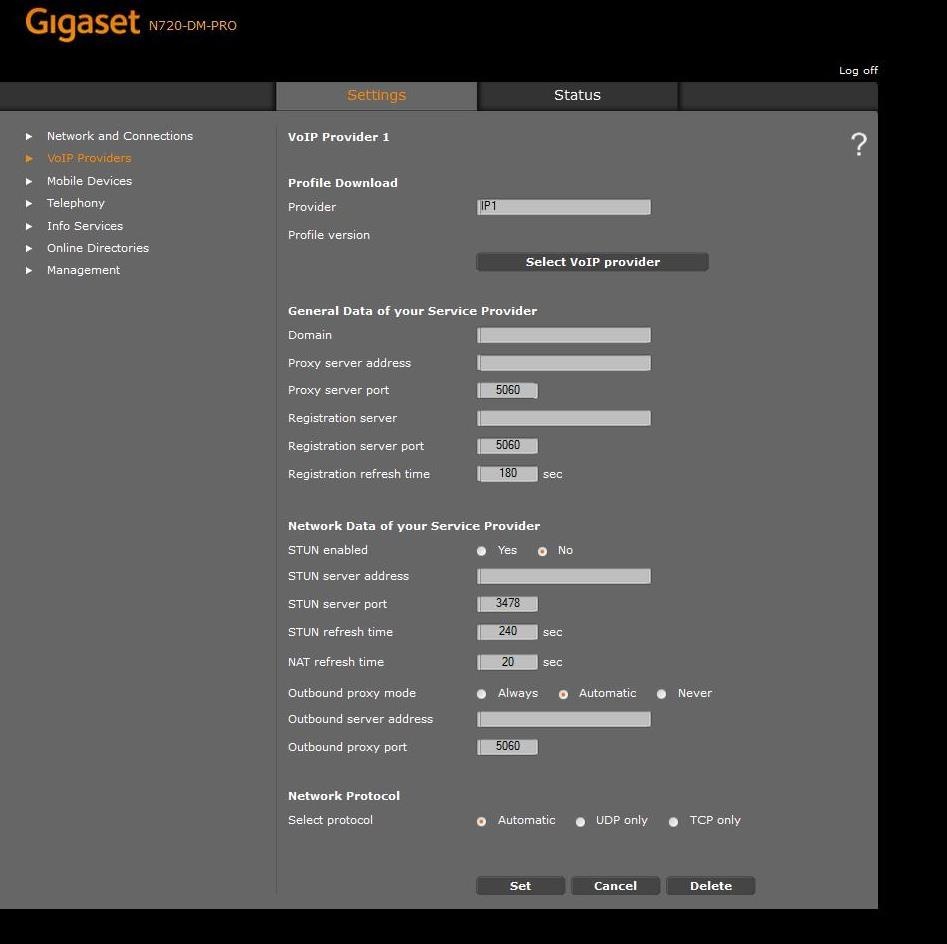Image resolution: width=947 pixels, height=944 pixels.
Task: Open Network and Connections menu item
Action: pyautogui.click(x=120, y=136)
